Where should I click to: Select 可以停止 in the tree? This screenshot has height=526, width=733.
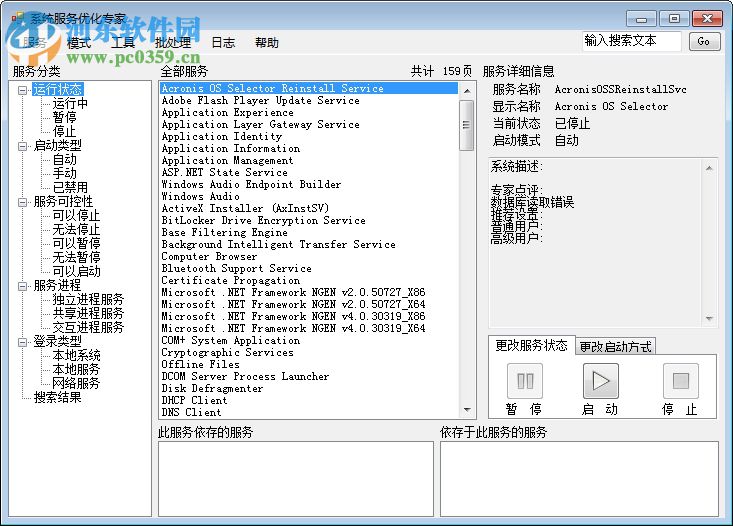pos(76,216)
